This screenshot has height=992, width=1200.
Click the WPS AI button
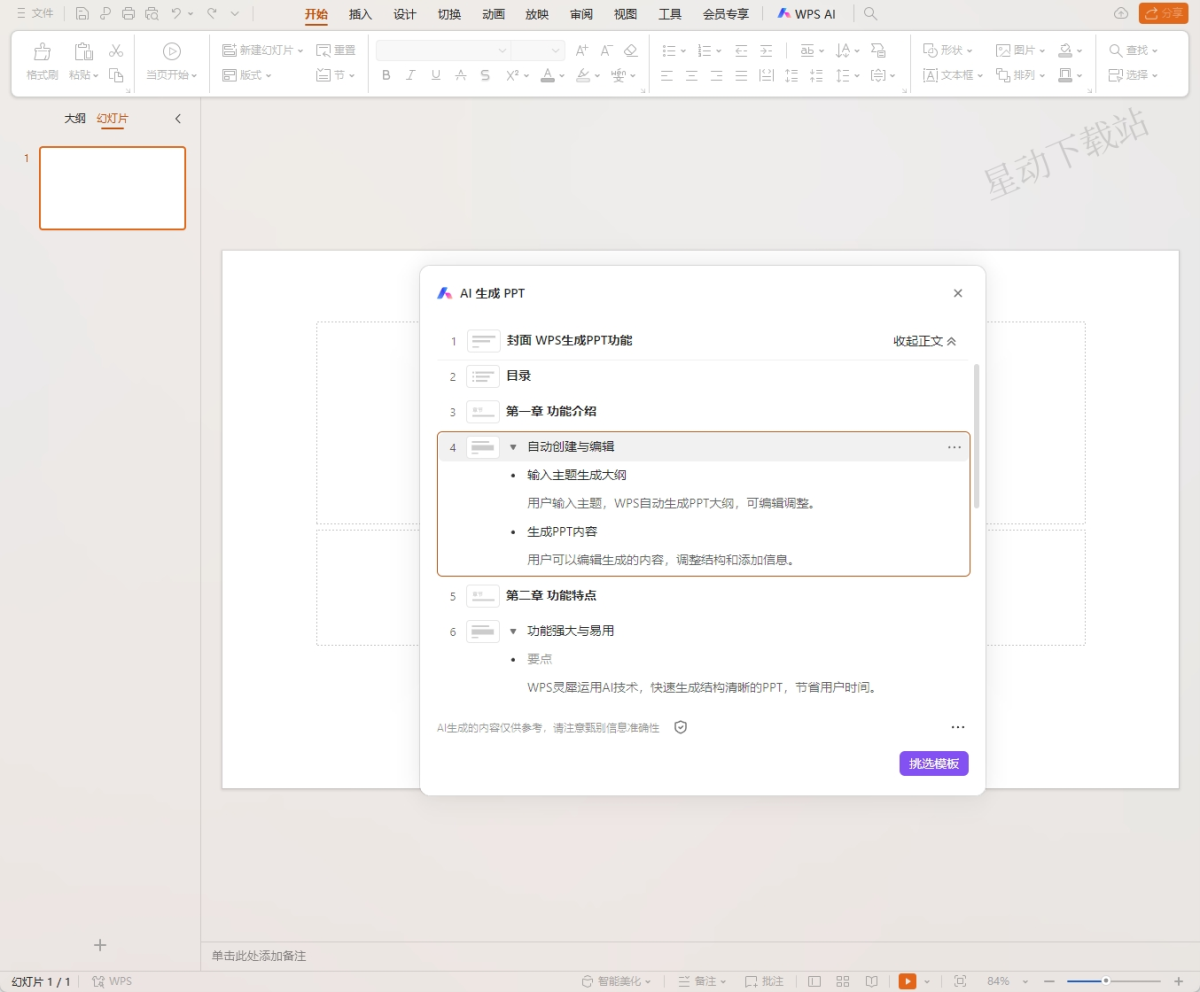pyautogui.click(x=806, y=14)
